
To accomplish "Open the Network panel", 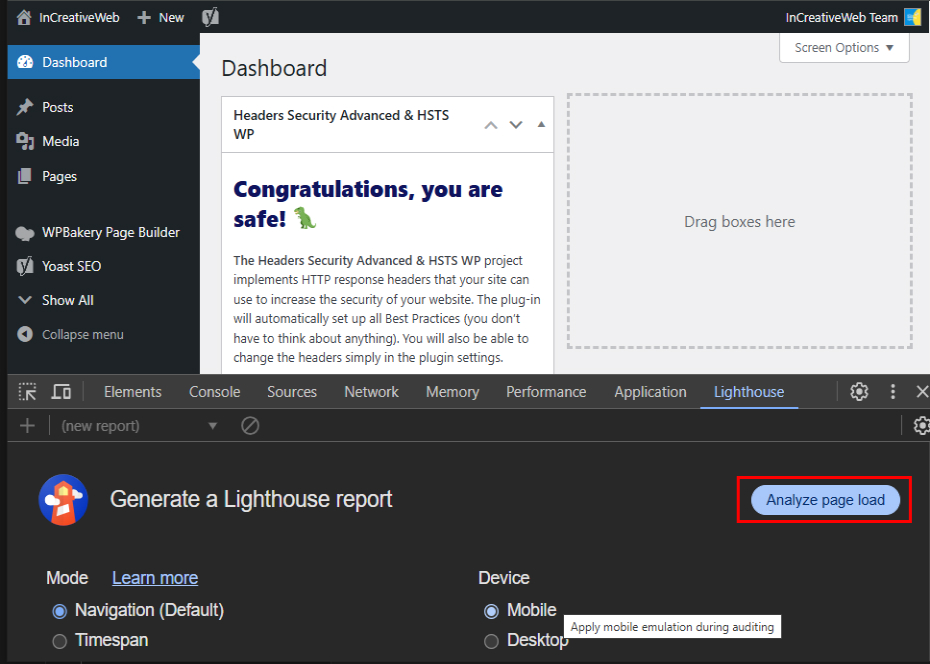I will pyautogui.click(x=371, y=392).
